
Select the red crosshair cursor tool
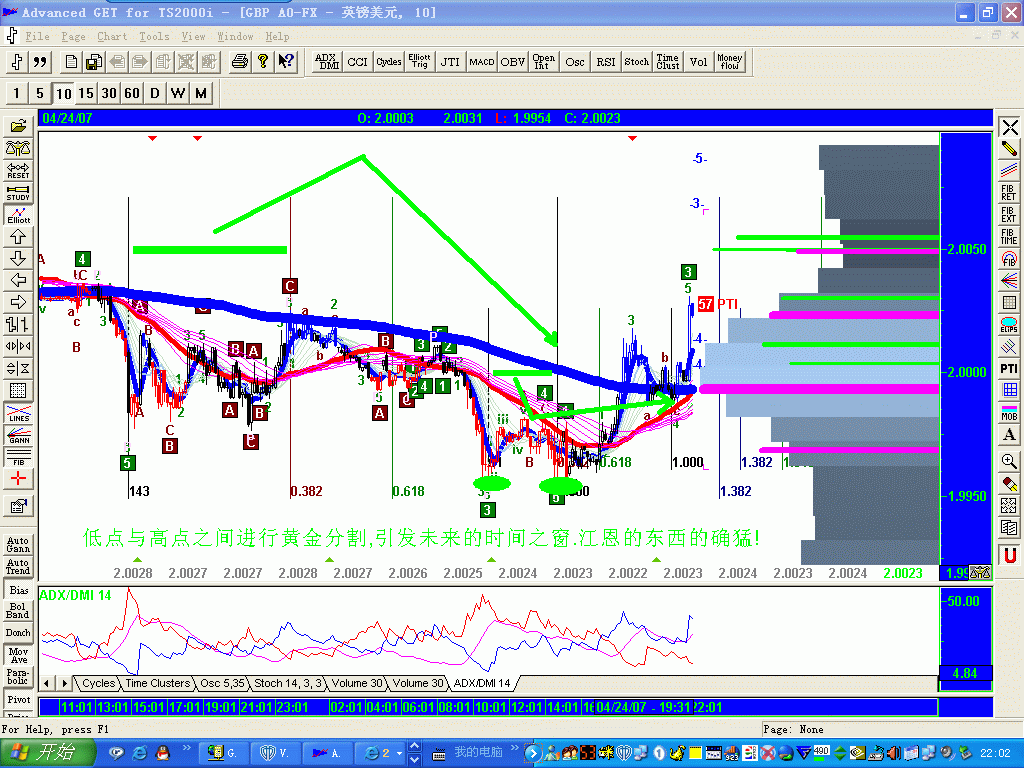(18, 479)
